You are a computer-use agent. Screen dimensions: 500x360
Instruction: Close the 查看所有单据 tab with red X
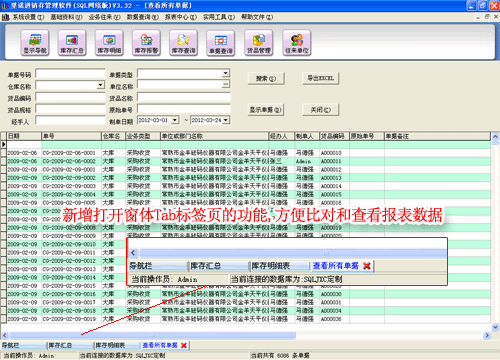point(184,346)
